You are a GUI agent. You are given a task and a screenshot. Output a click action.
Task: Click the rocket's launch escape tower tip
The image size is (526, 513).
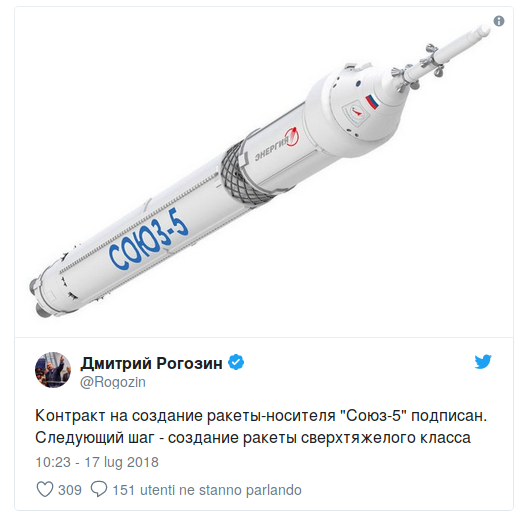482,31
